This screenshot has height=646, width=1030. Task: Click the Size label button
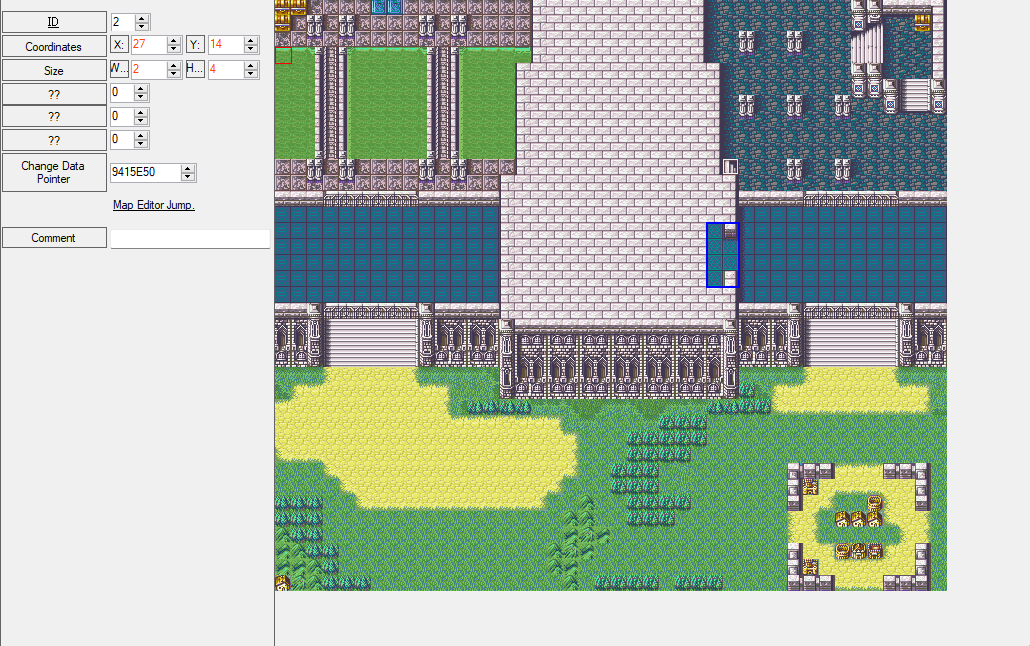click(x=54, y=70)
